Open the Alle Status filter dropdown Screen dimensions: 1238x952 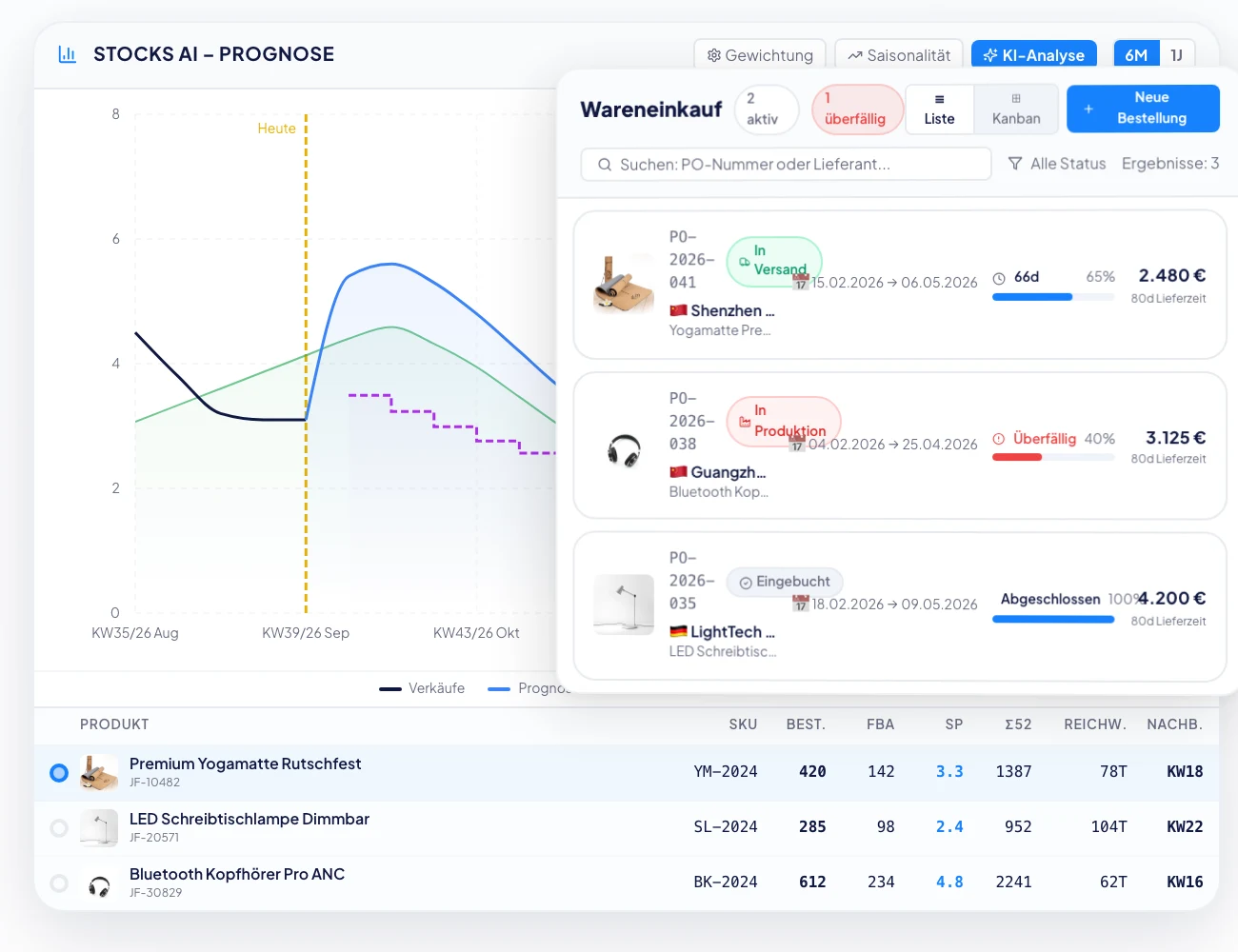point(1057,164)
